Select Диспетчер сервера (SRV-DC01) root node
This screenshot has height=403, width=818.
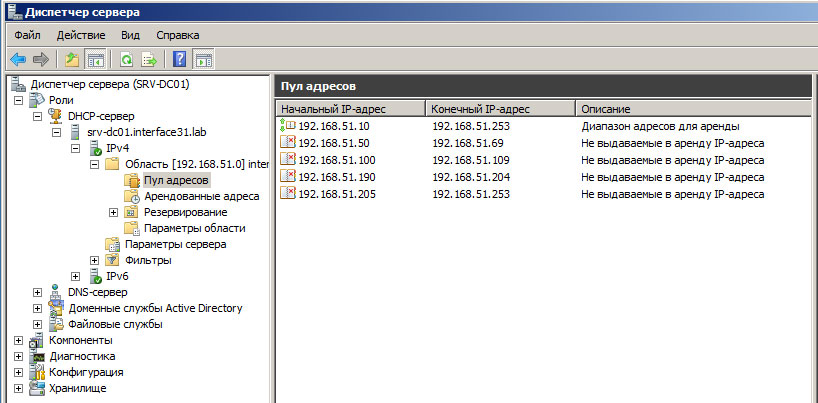coord(110,84)
